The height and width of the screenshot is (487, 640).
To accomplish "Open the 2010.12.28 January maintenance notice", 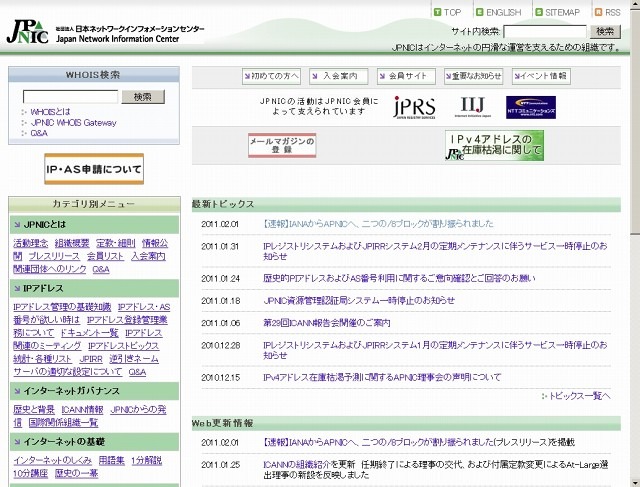I will tap(435, 350).
